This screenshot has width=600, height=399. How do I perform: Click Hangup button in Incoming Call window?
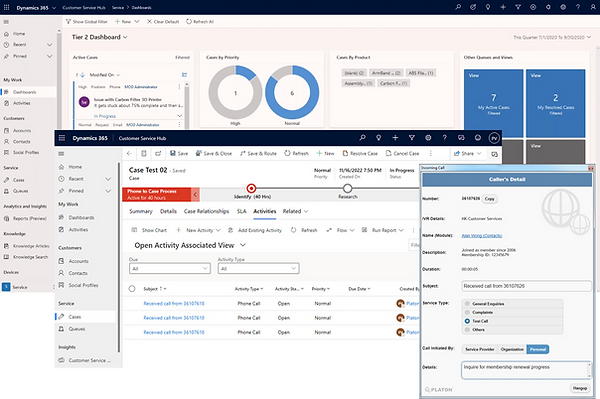[x=580, y=388]
